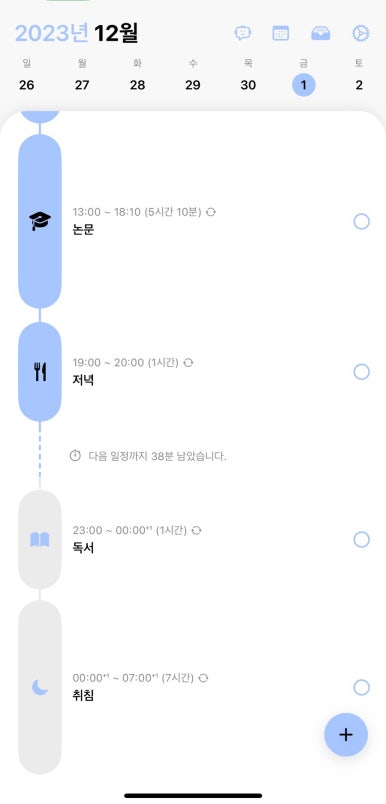This screenshot has height=804, width=386.
Task: Open the inbox tray icon
Action: pyautogui.click(x=321, y=33)
